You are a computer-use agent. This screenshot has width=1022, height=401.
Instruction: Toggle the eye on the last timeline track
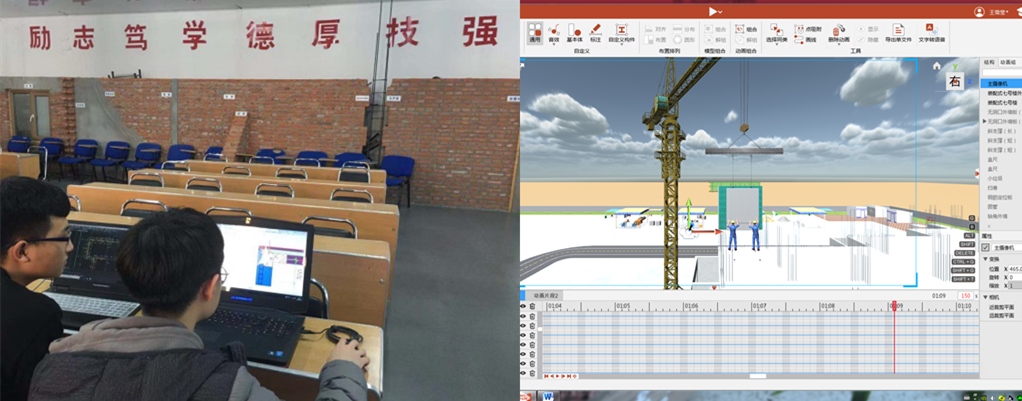click(523, 372)
